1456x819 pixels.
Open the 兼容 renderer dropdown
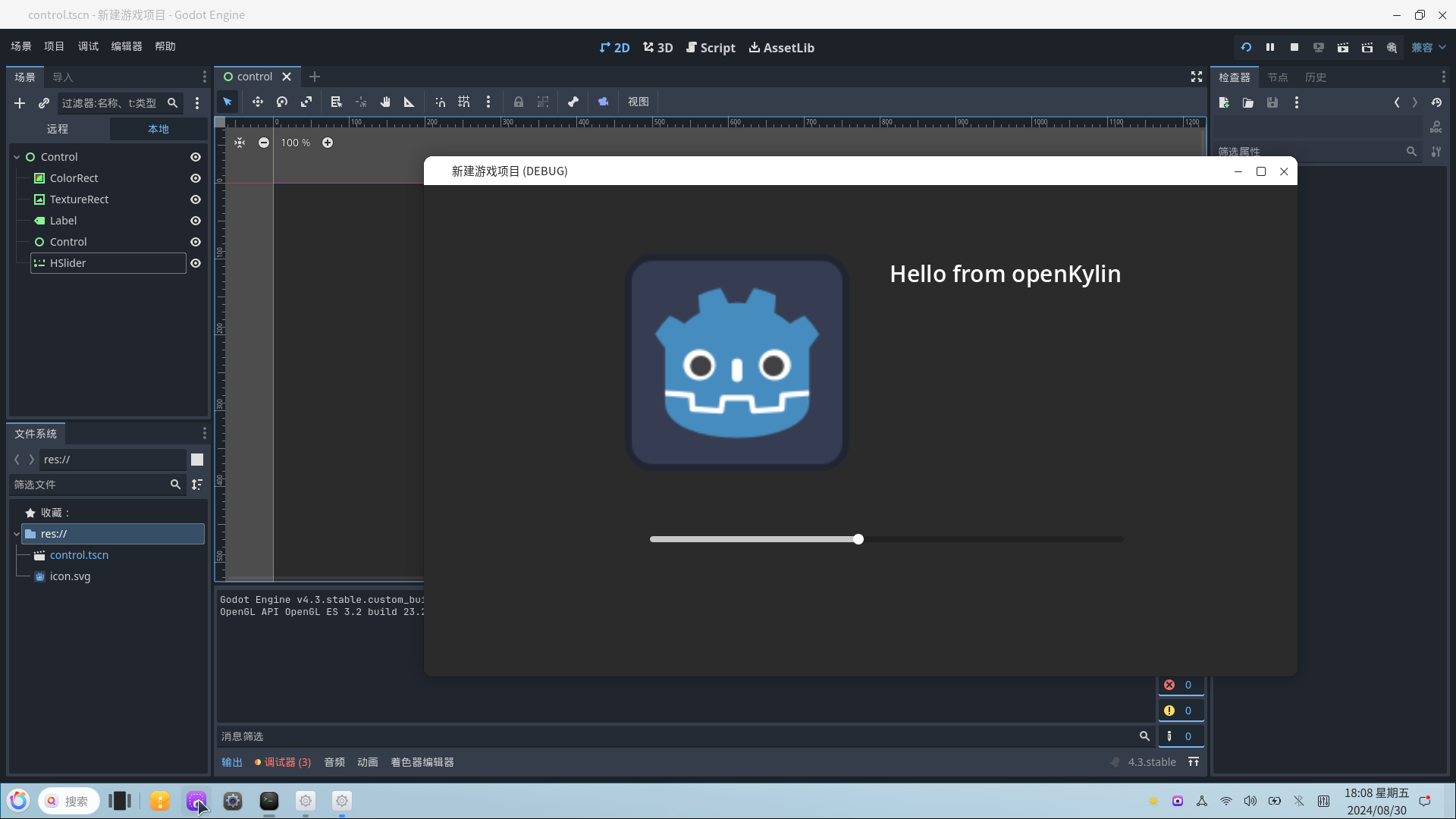point(1429,47)
